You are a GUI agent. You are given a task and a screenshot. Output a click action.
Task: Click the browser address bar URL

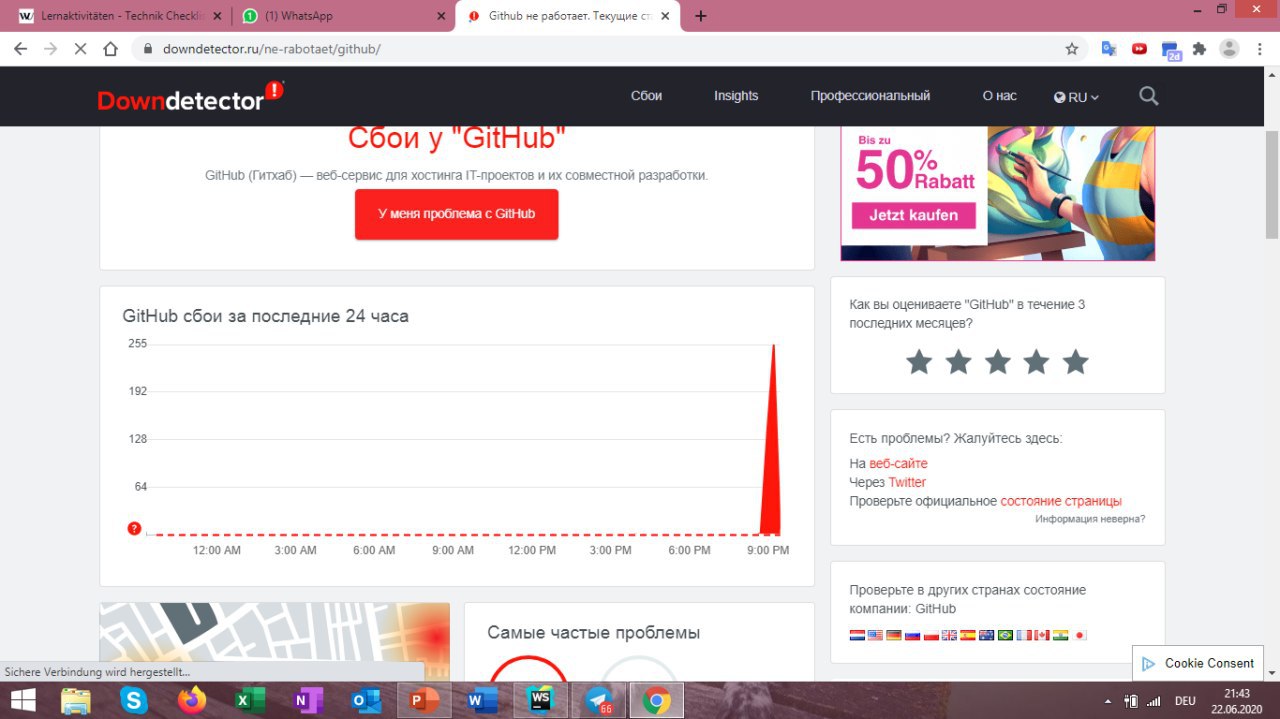coord(271,48)
